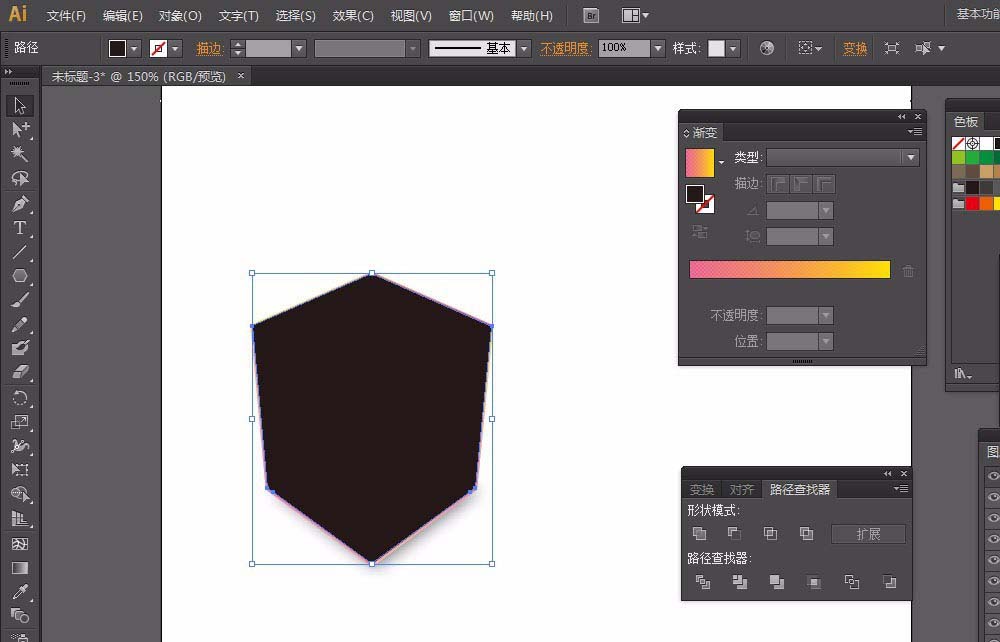Open the gradient swatch preset arrow

pyautogui.click(x=721, y=163)
